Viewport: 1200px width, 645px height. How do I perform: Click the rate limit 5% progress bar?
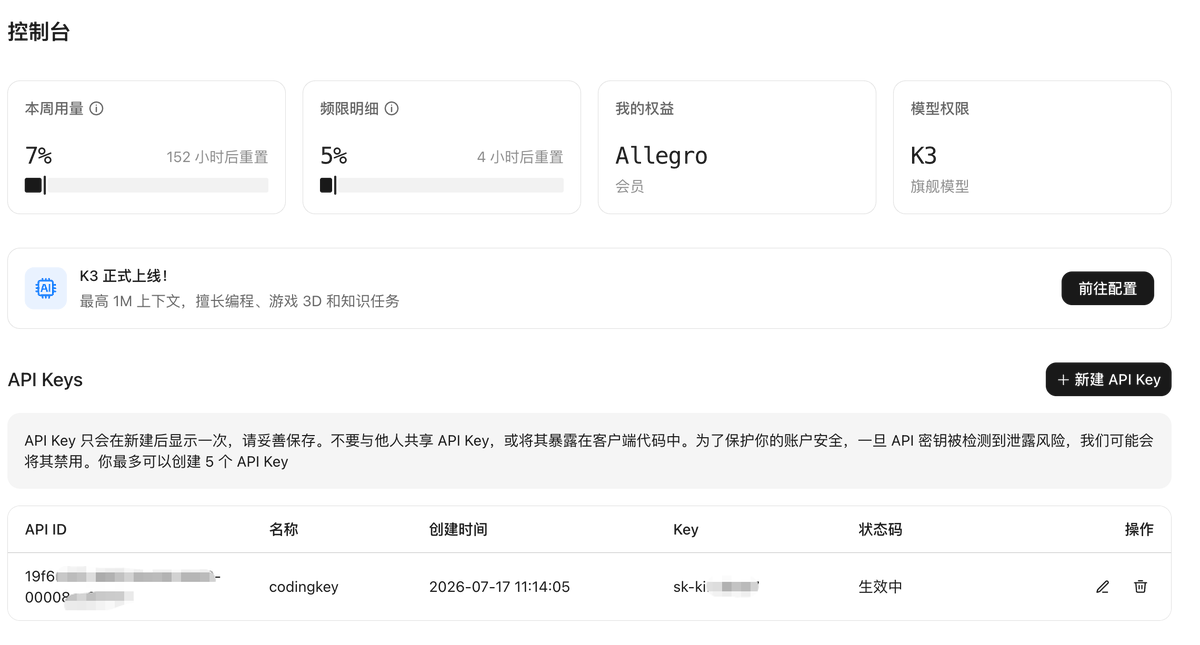441,185
